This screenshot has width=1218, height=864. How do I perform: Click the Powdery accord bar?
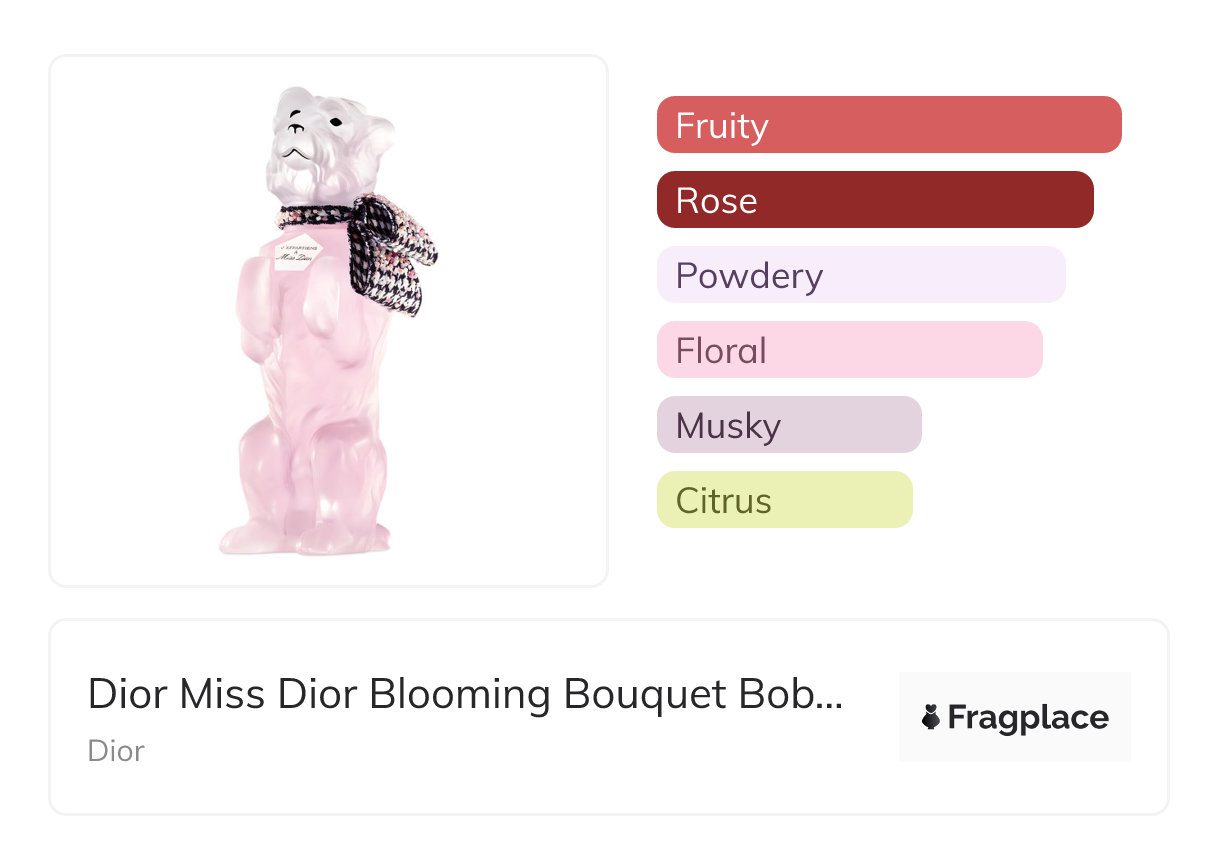click(860, 275)
